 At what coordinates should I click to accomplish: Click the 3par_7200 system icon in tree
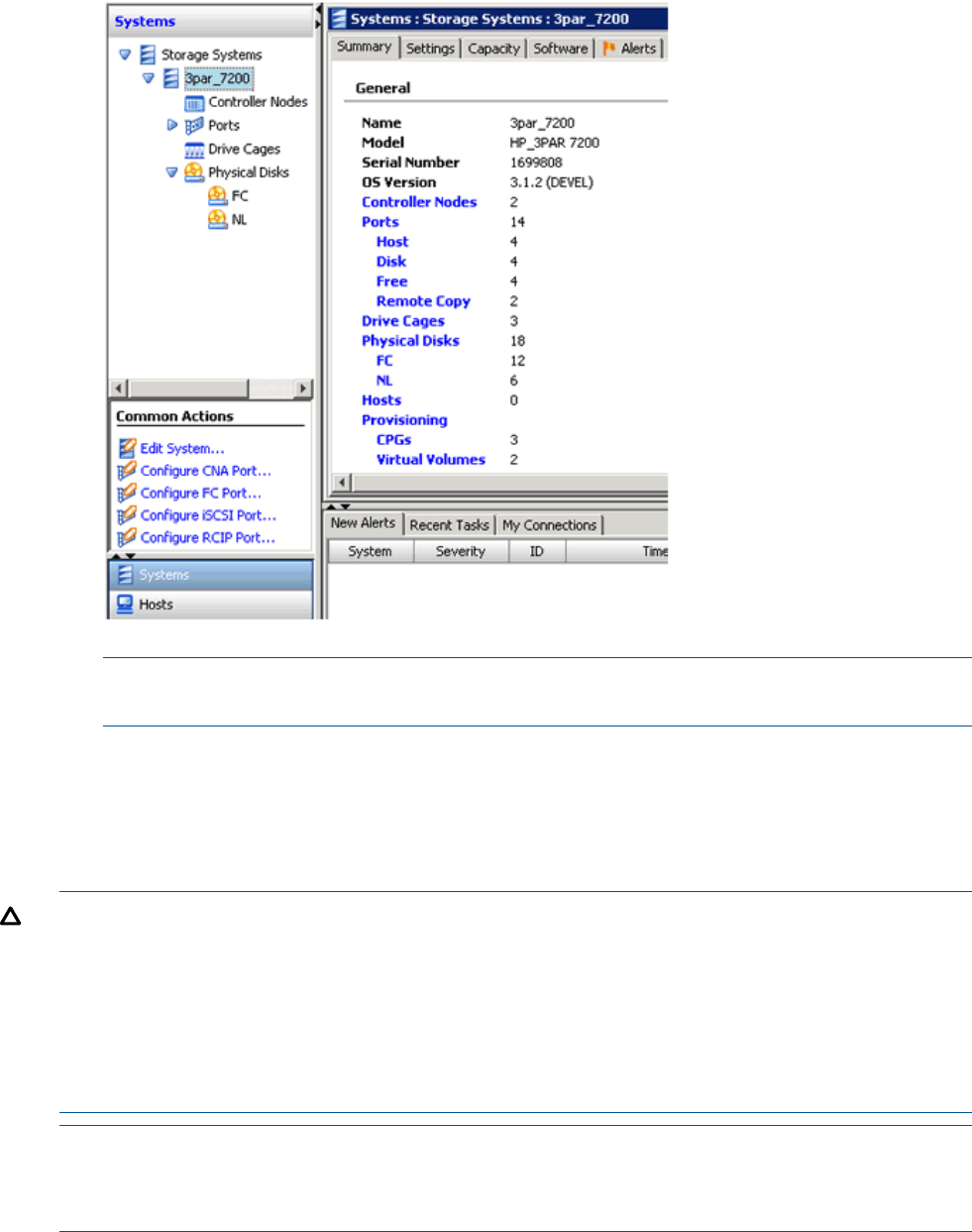click(x=171, y=78)
